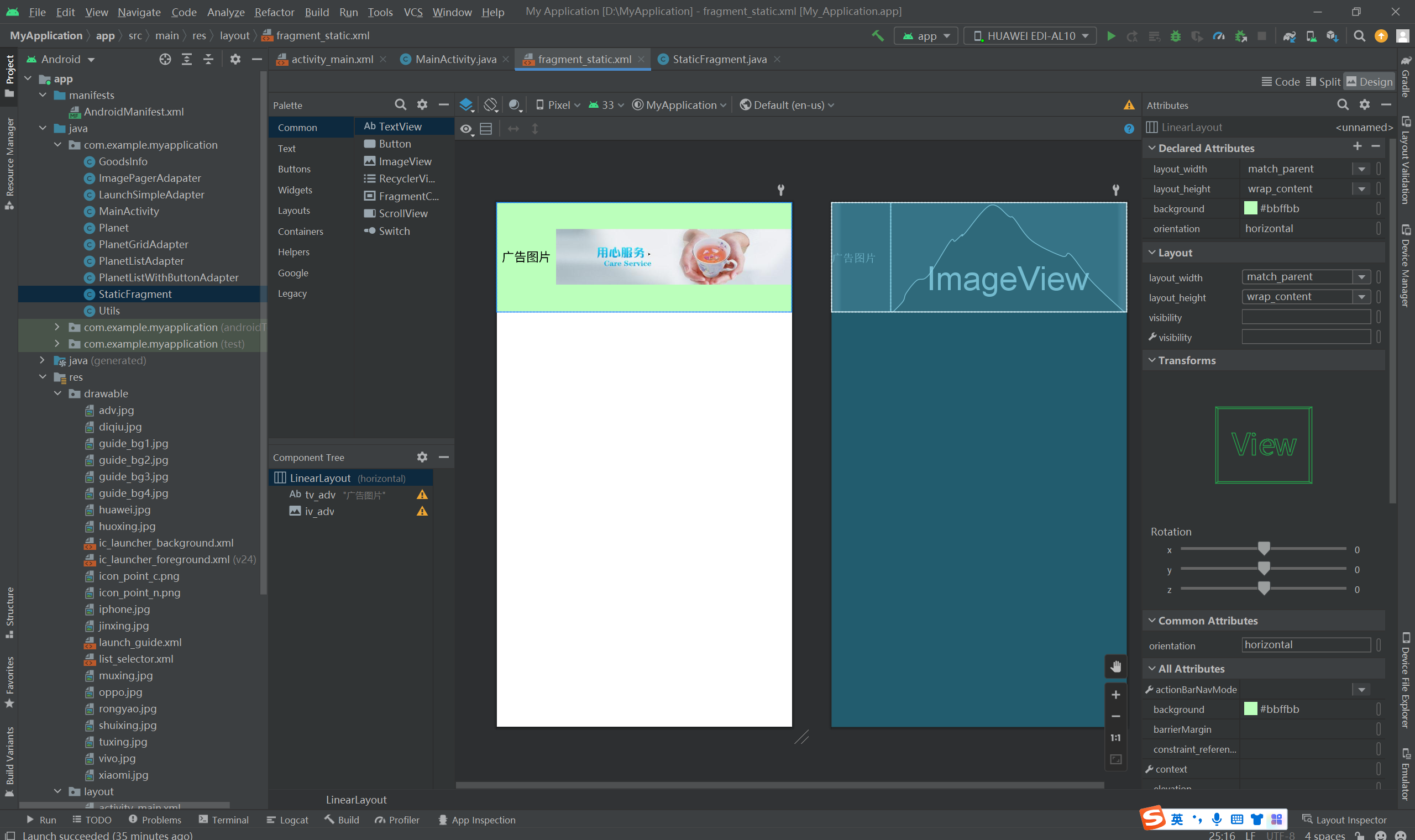1415x840 pixels.
Task: Select iv_adv in Component Tree
Action: (x=320, y=511)
